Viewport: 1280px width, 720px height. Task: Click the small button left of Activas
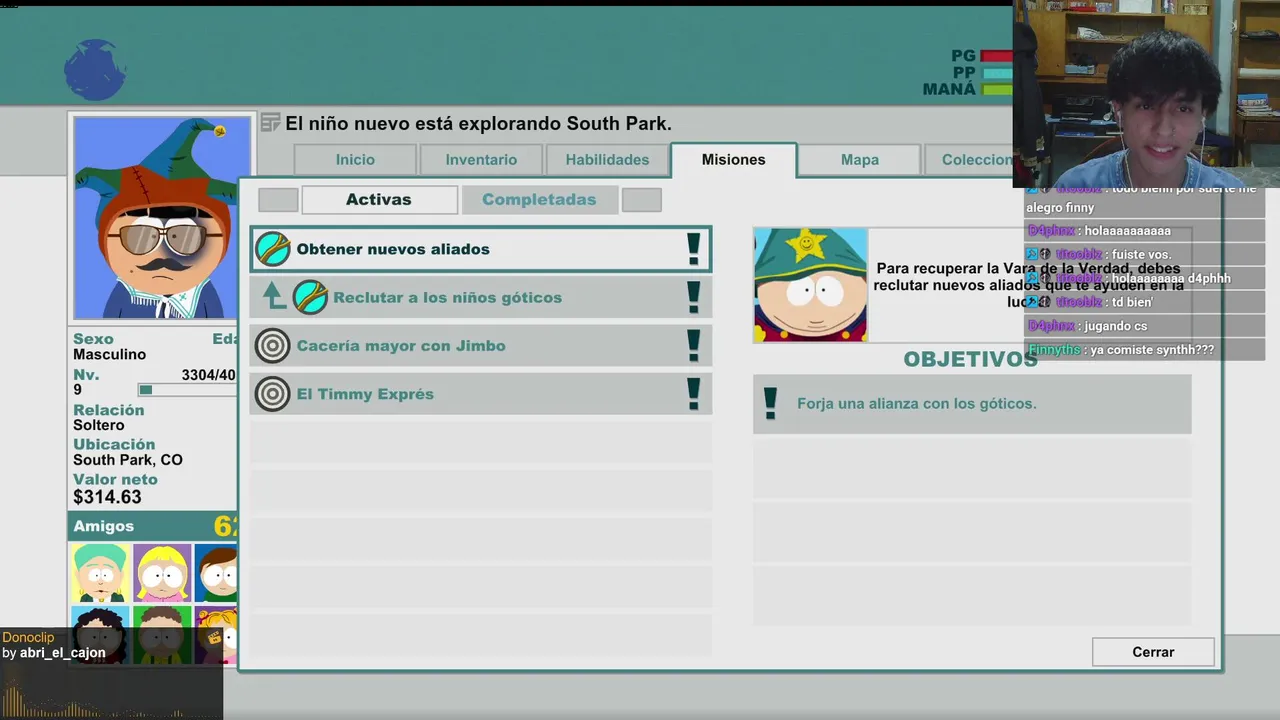pos(278,200)
